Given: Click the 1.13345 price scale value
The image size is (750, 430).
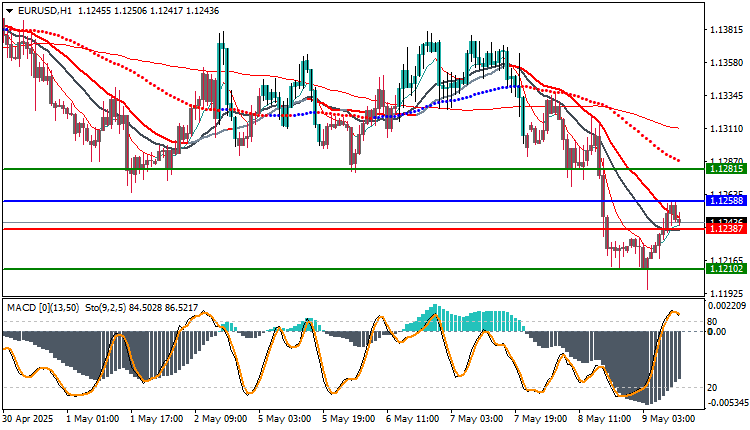Looking at the screenshot, I should coord(727,96).
